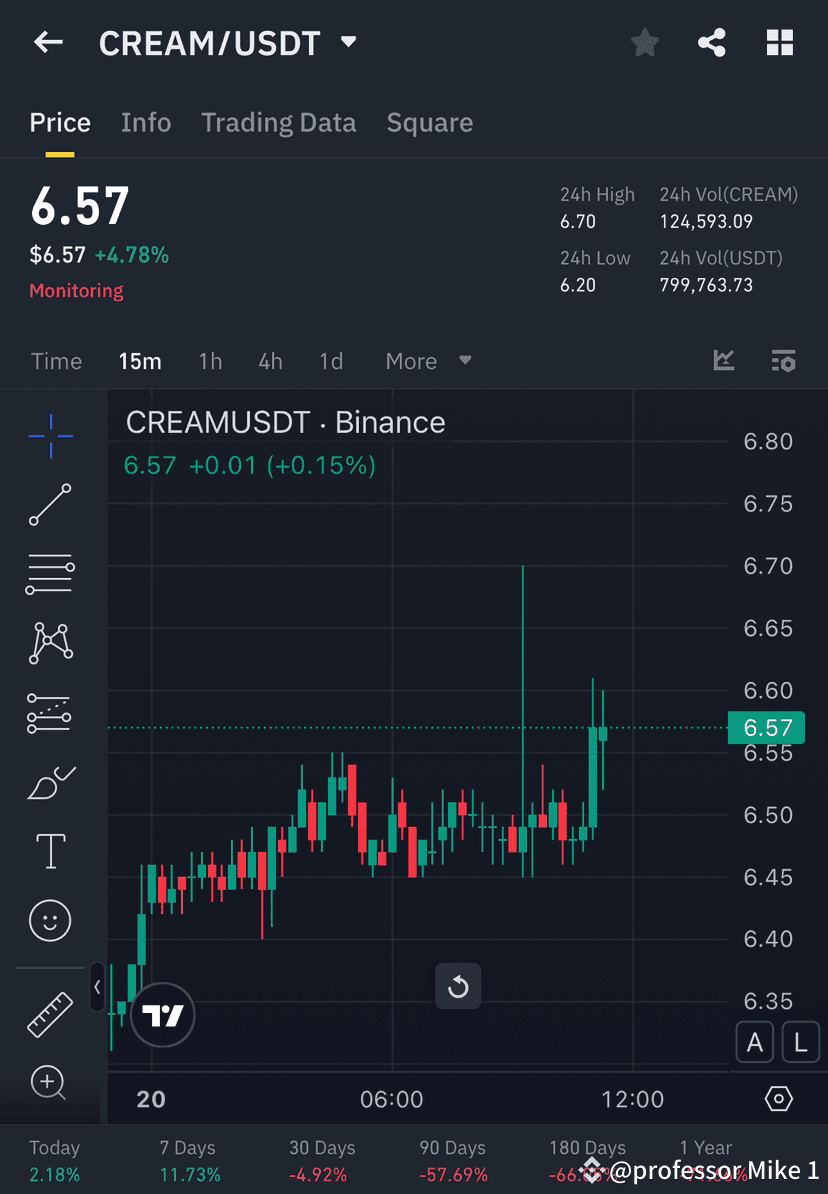Collapse the drawing tools sidebar chevron
The height and width of the screenshot is (1194, 828).
click(98, 987)
